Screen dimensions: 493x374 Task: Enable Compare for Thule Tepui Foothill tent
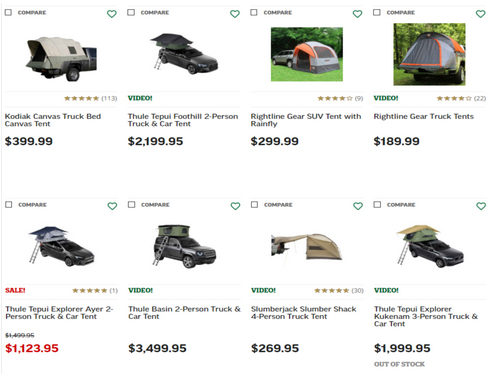tap(131, 12)
